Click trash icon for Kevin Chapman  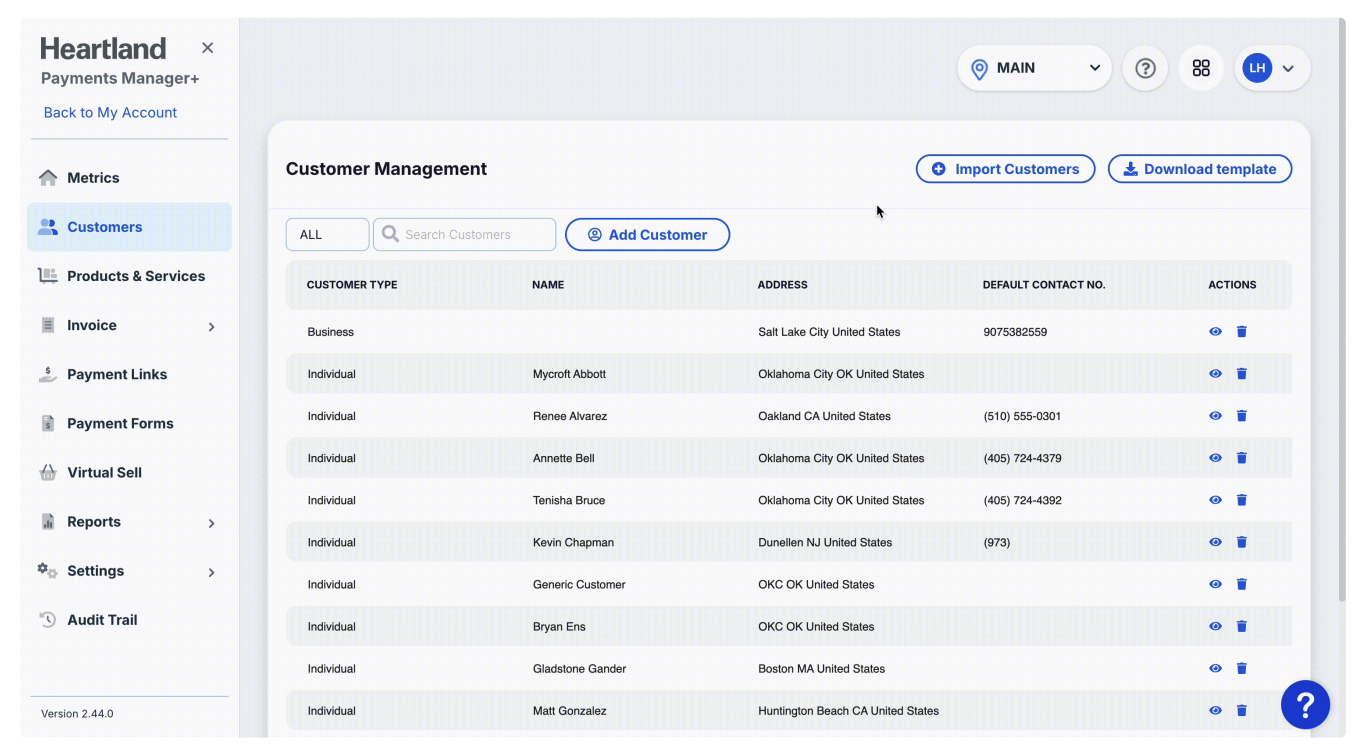pyautogui.click(x=1241, y=542)
